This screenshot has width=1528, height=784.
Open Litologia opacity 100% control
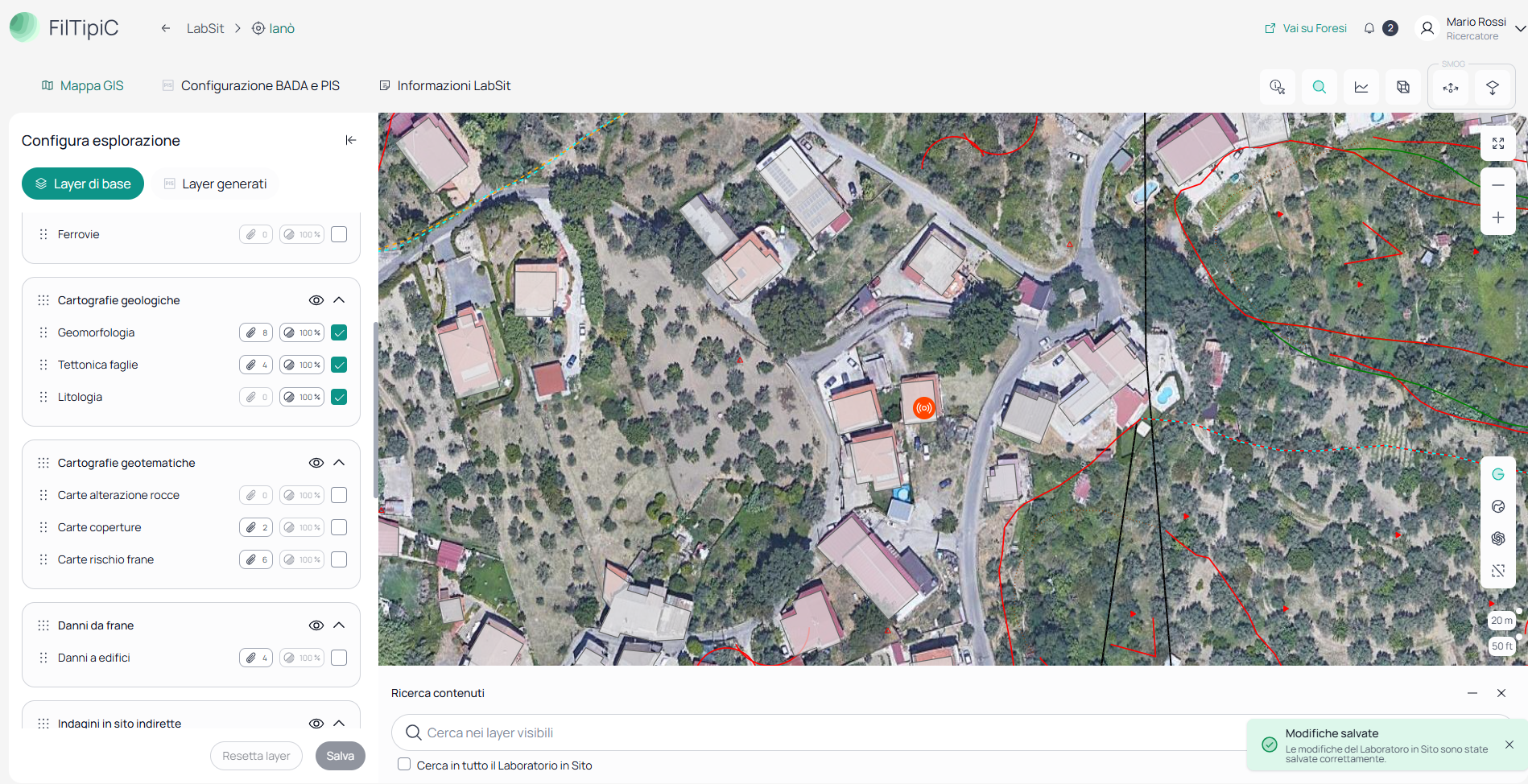pyautogui.click(x=302, y=397)
